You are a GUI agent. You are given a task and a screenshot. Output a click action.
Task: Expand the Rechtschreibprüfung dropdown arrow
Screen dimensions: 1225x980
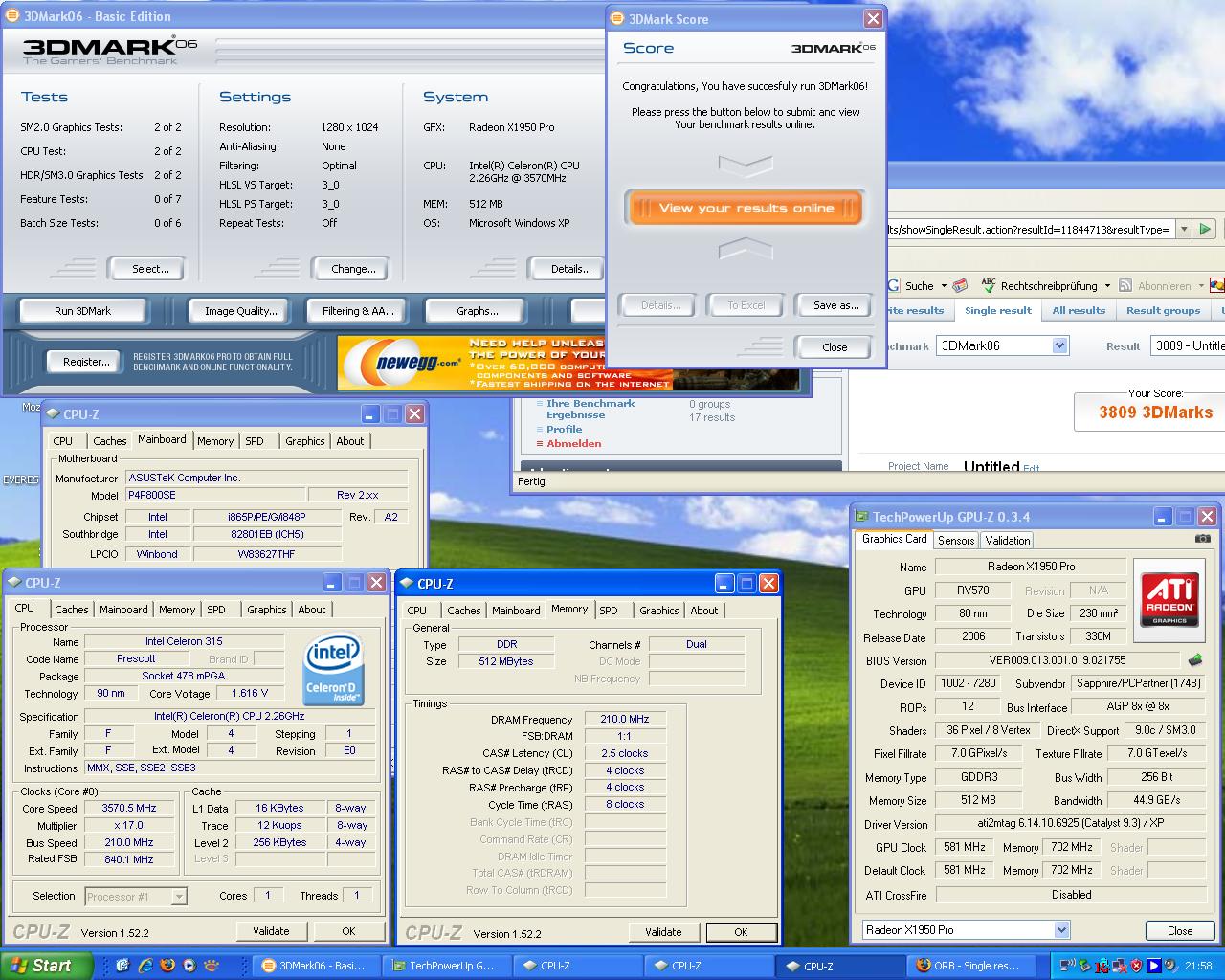coord(1107,285)
